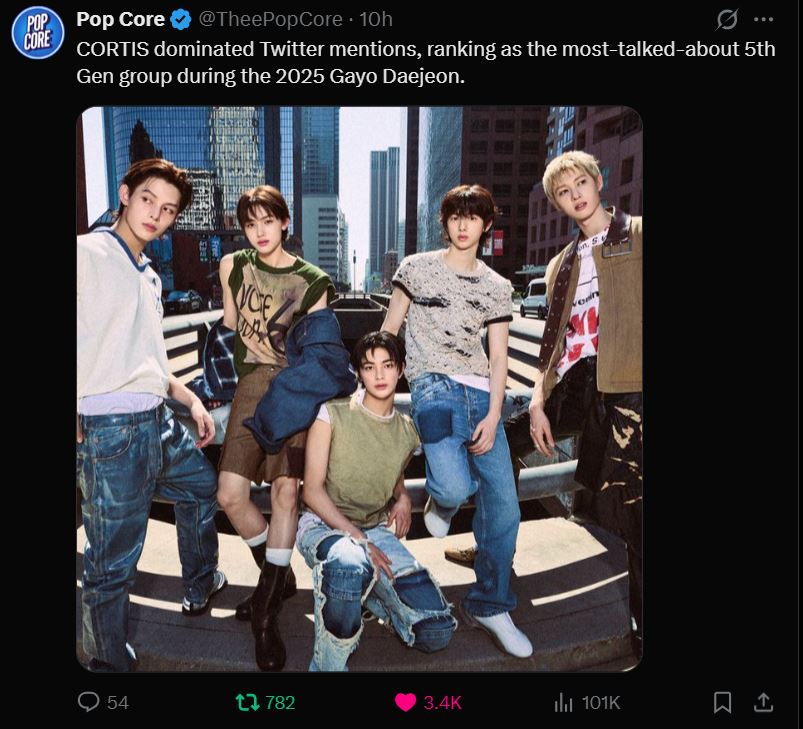The width and height of the screenshot is (803, 729).
Task: Click the 3.4K likes count
Action: 442,702
